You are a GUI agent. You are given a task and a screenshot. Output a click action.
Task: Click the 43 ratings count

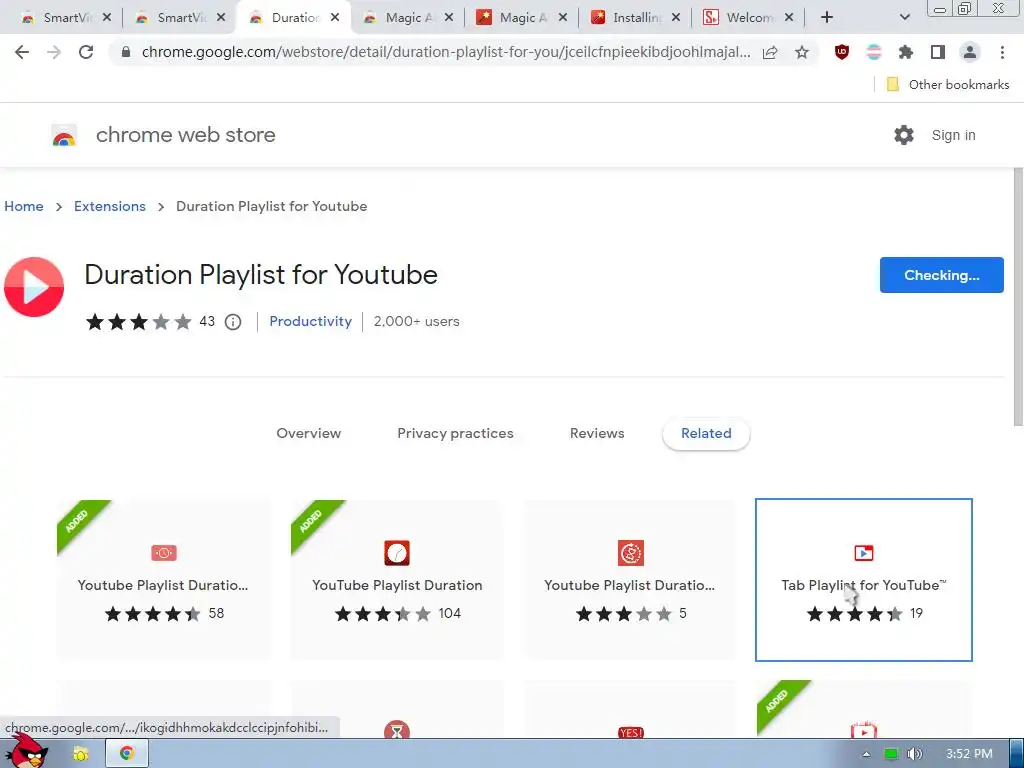point(207,321)
